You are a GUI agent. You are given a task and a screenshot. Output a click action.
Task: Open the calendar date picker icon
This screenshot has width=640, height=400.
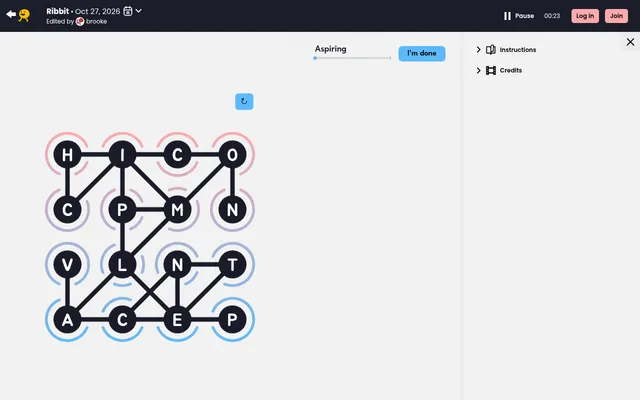[x=128, y=11]
